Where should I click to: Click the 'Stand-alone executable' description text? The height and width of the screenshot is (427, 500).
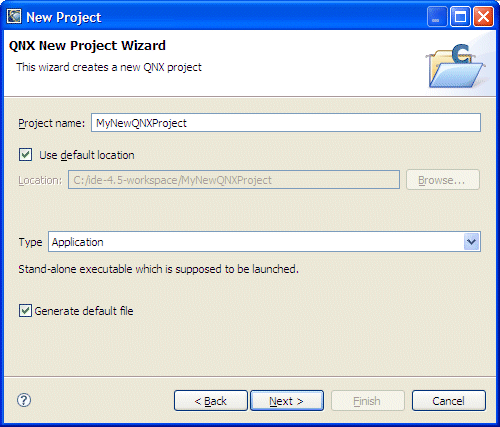coord(158,269)
